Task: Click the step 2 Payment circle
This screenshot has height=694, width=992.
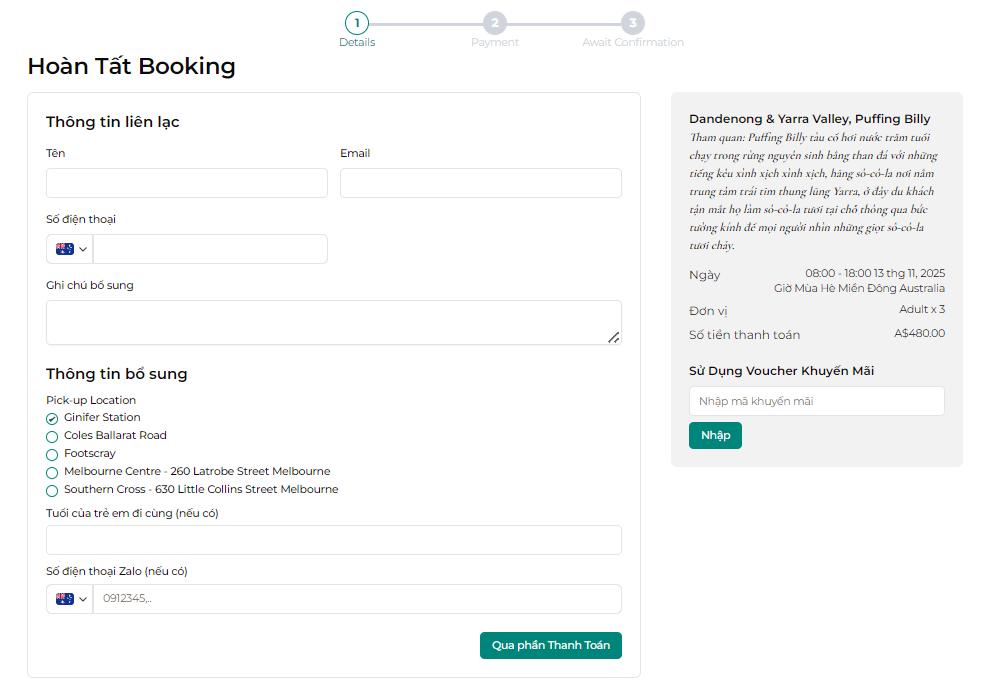Action: (494, 23)
